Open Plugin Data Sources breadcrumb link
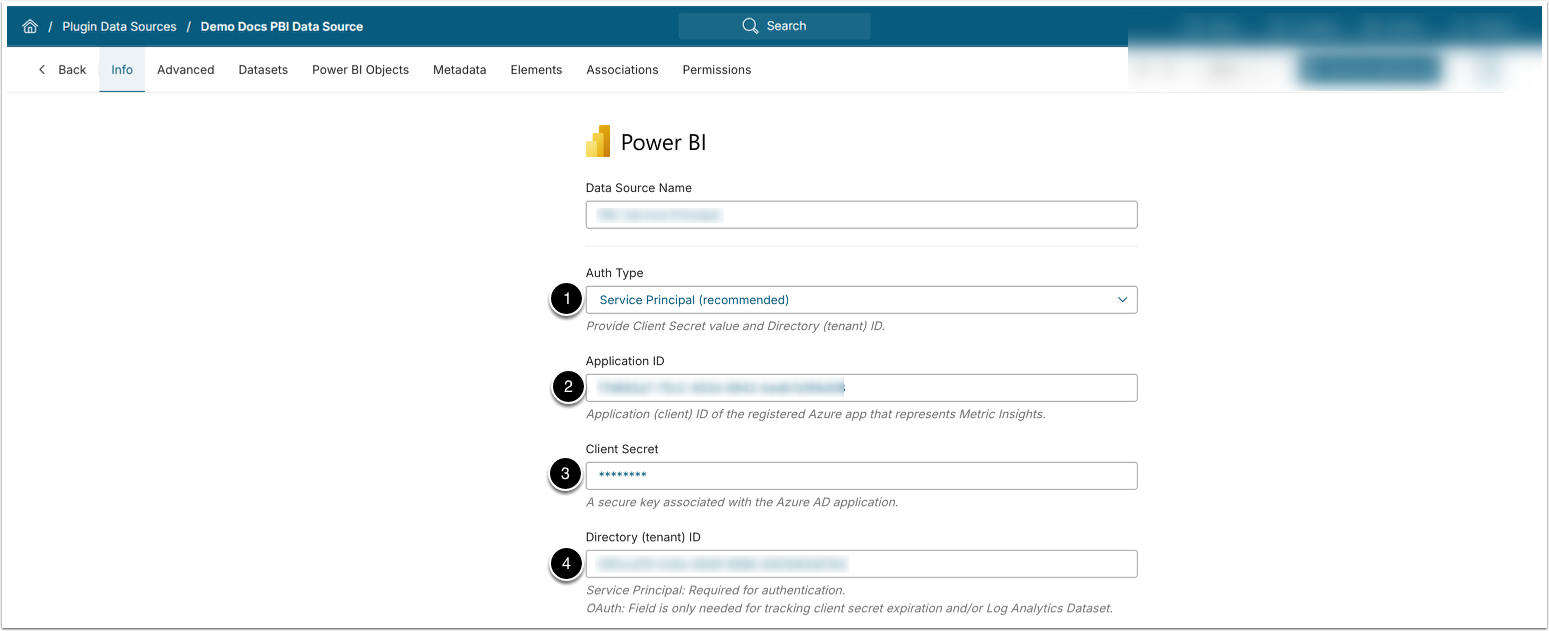 119,27
